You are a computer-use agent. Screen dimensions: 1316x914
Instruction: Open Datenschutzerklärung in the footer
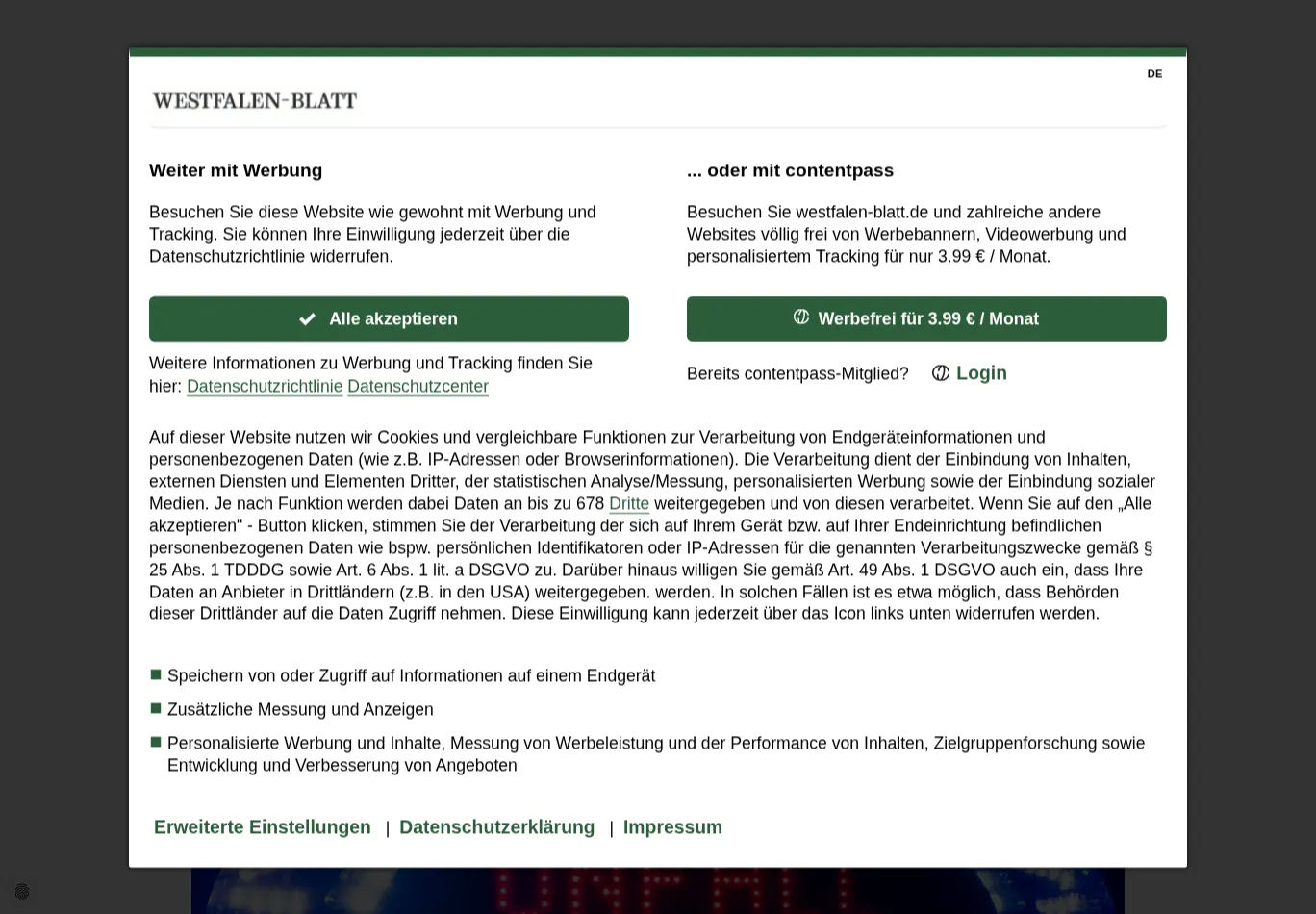[x=496, y=827]
